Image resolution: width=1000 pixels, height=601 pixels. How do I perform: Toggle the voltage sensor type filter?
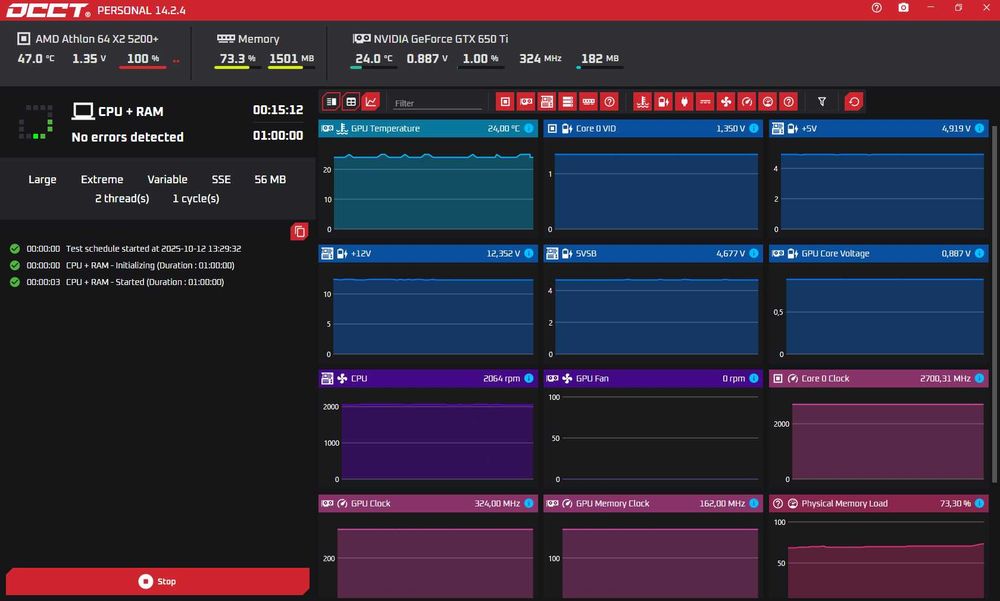tap(663, 101)
